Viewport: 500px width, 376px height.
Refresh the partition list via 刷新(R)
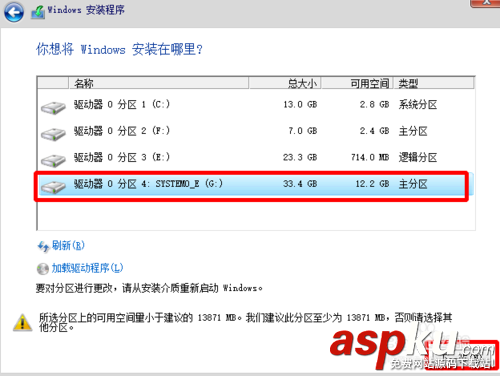click(68, 246)
